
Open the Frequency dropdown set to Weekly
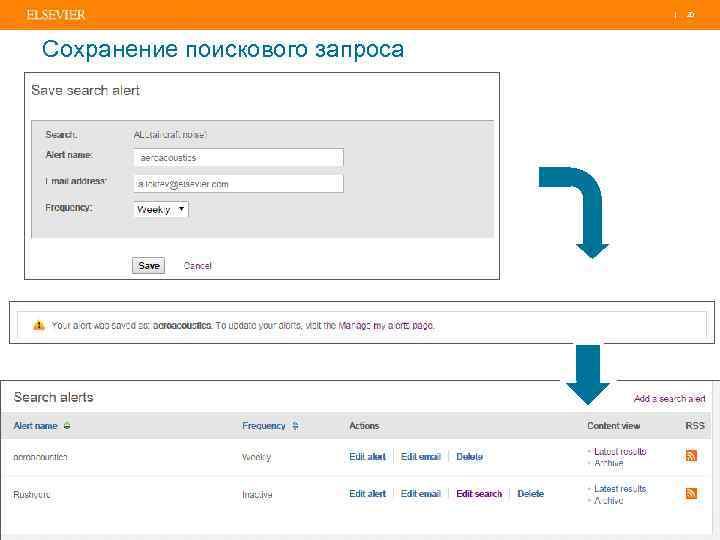(161, 210)
